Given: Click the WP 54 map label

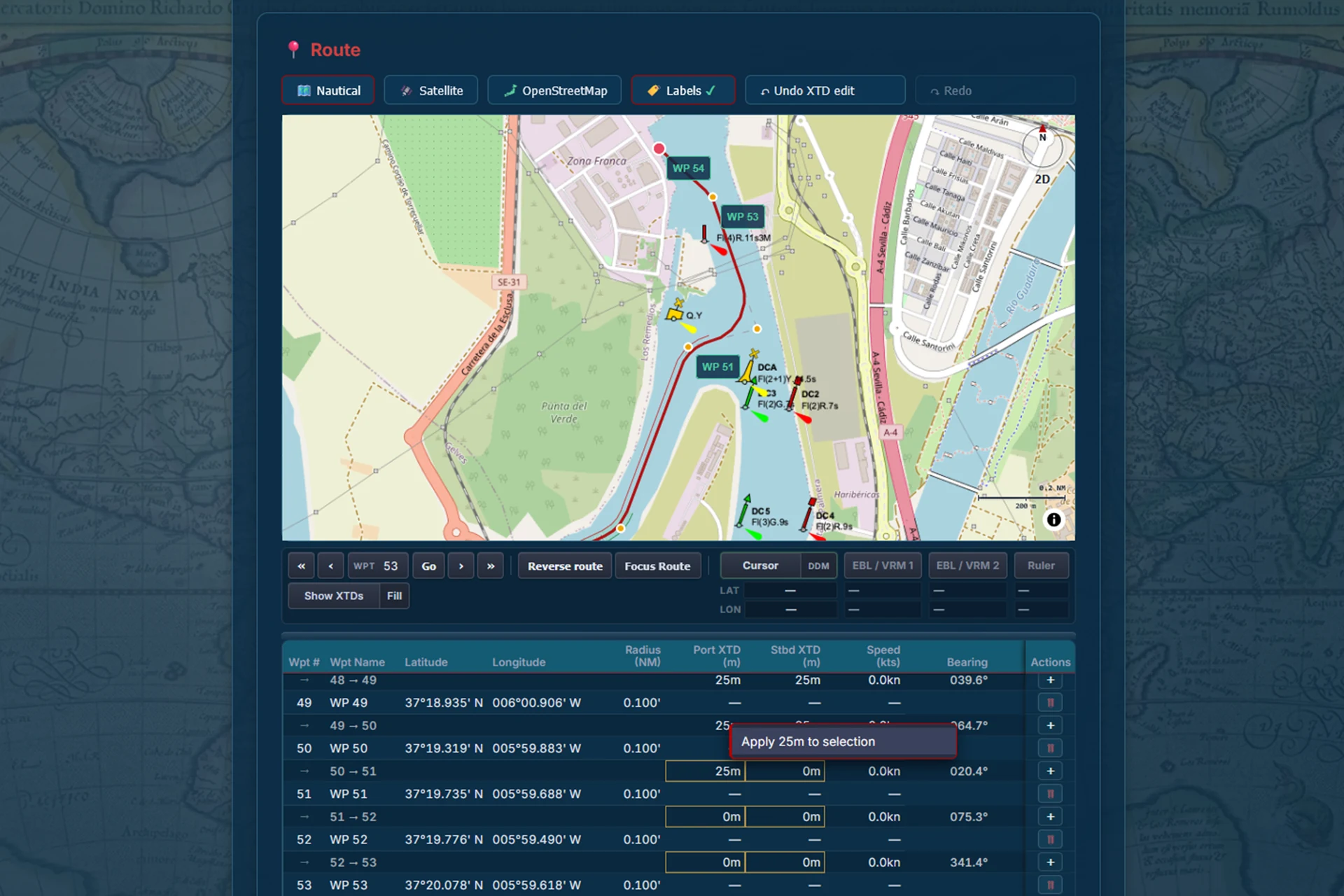Looking at the screenshot, I should pyautogui.click(x=688, y=168).
